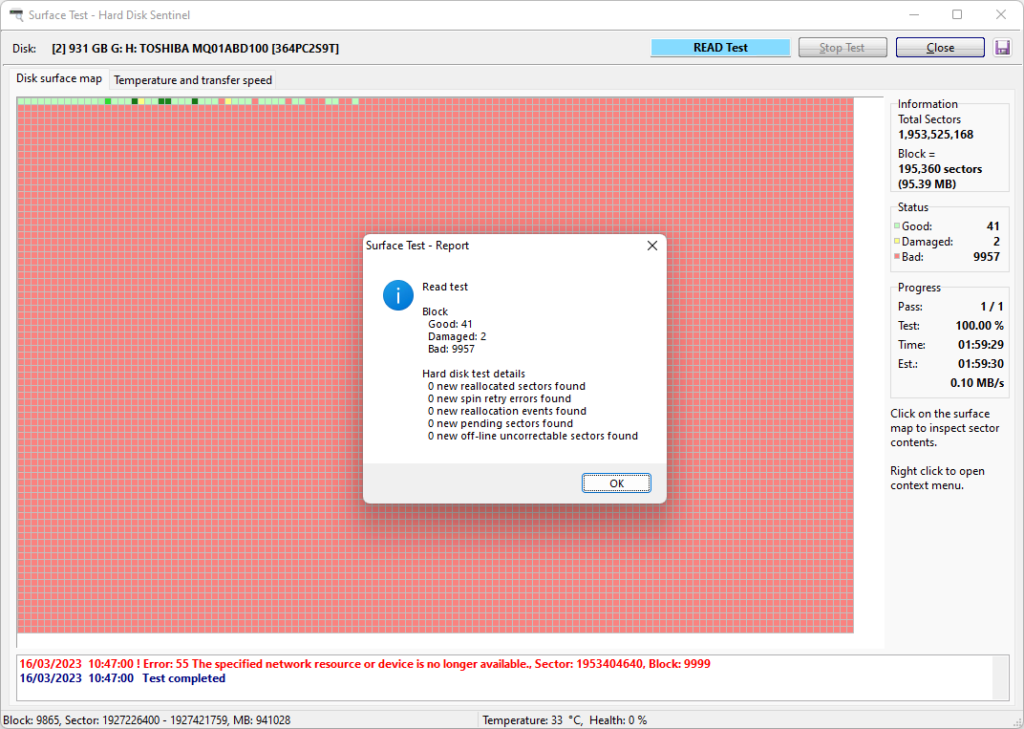Click the block size '195,360 sectors' text
Screen dimensions: 1024x729
coord(940,169)
